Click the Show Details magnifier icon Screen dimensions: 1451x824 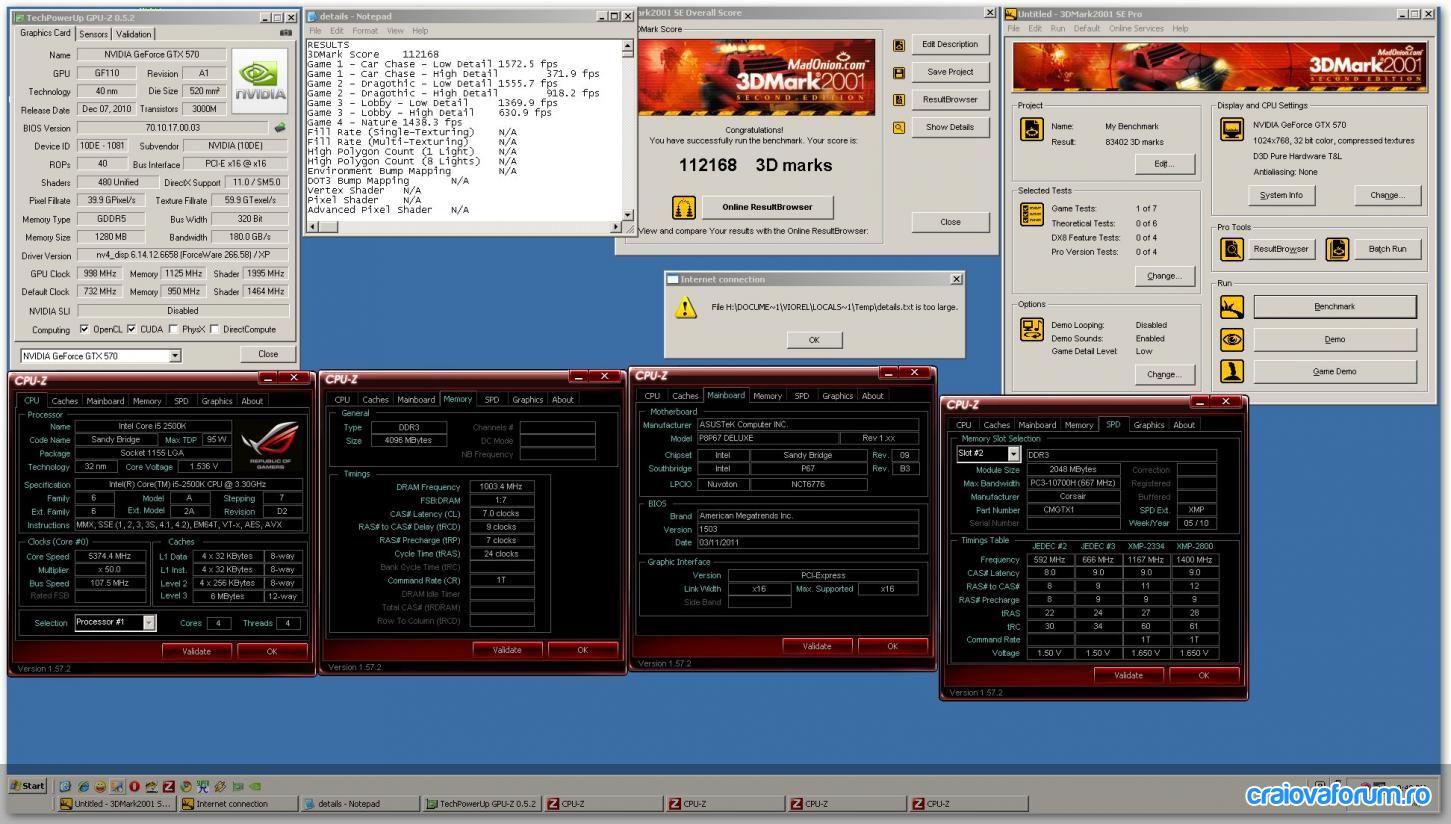click(899, 127)
